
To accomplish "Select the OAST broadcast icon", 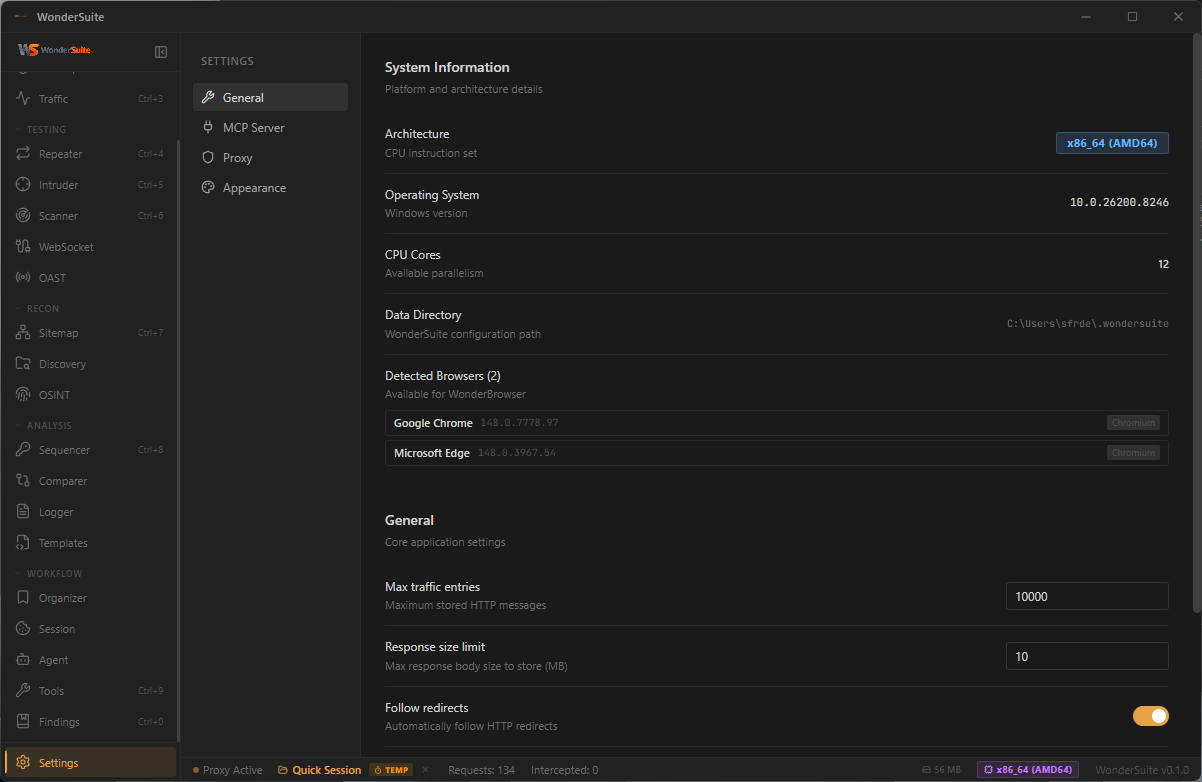I will (x=23, y=278).
